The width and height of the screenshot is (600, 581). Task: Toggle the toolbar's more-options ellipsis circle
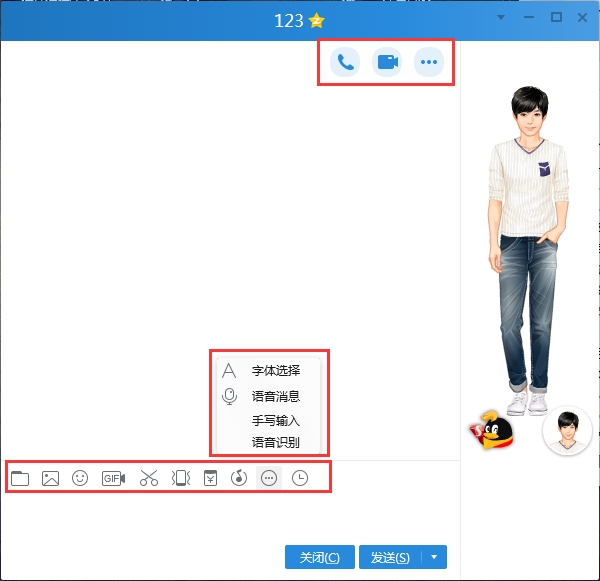(269, 478)
